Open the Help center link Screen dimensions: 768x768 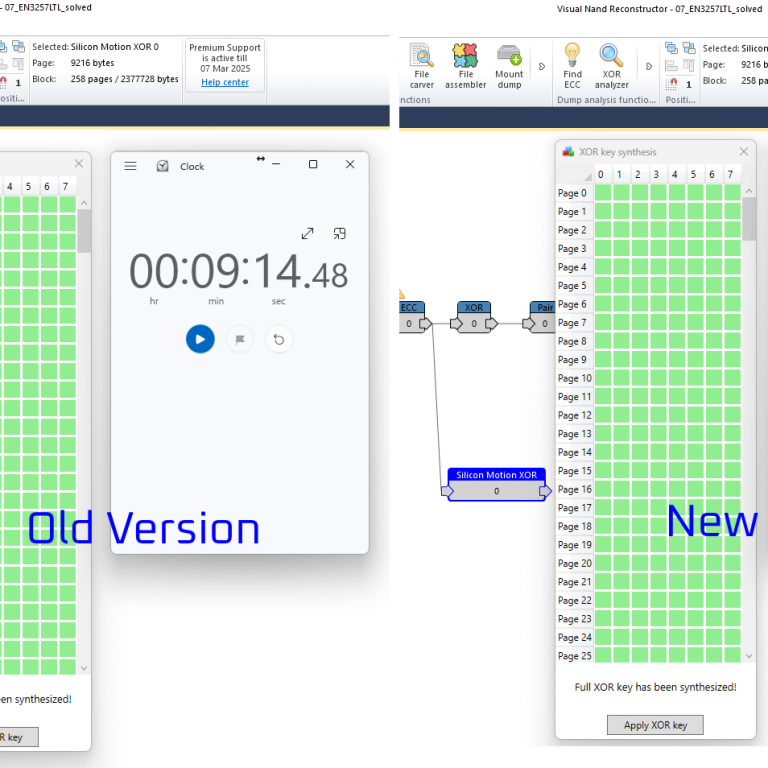point(225,82)
